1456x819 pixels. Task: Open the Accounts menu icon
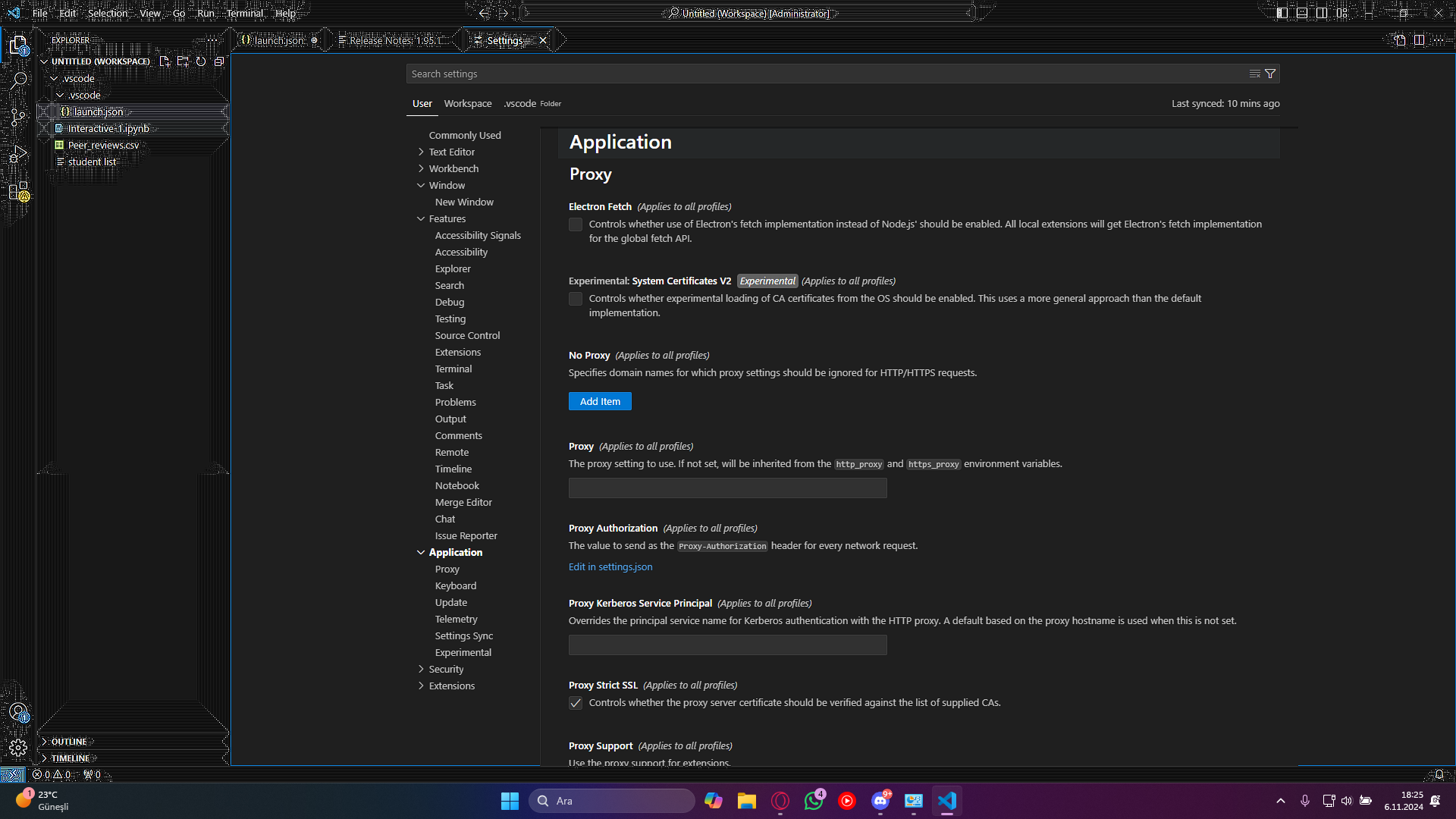[x=18, y=712]
